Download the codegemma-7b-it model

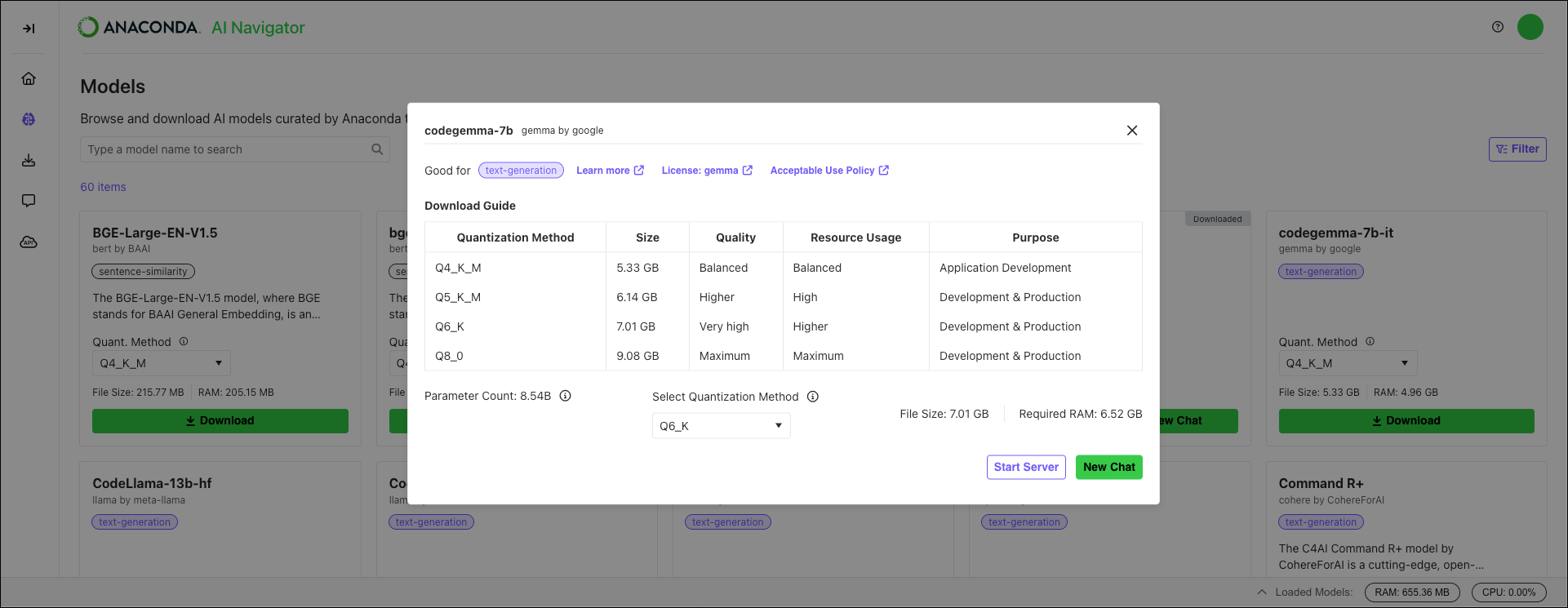(x=1406, y=421)
